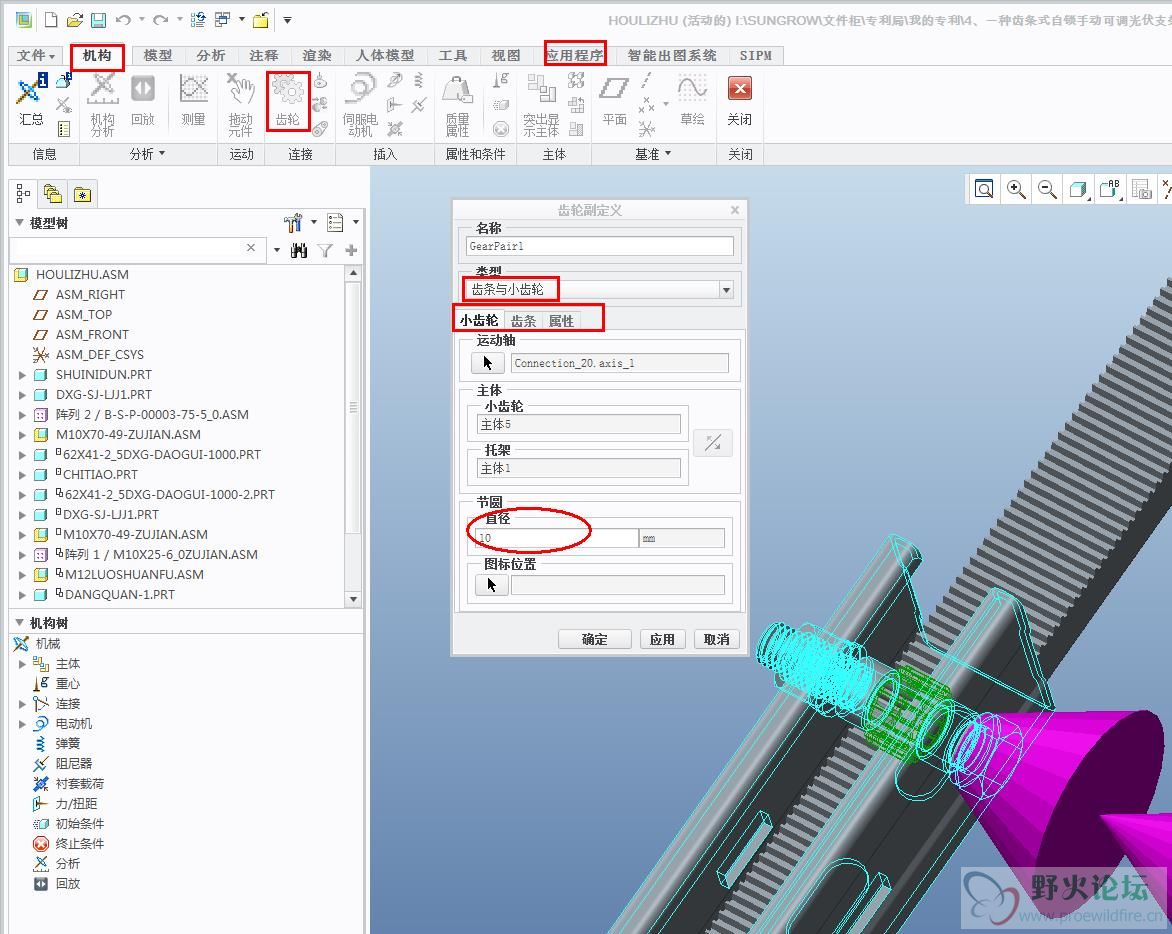Click the 确定 OK button
Viewport: 1172px width, 934px height.
[x=595, y=639]
